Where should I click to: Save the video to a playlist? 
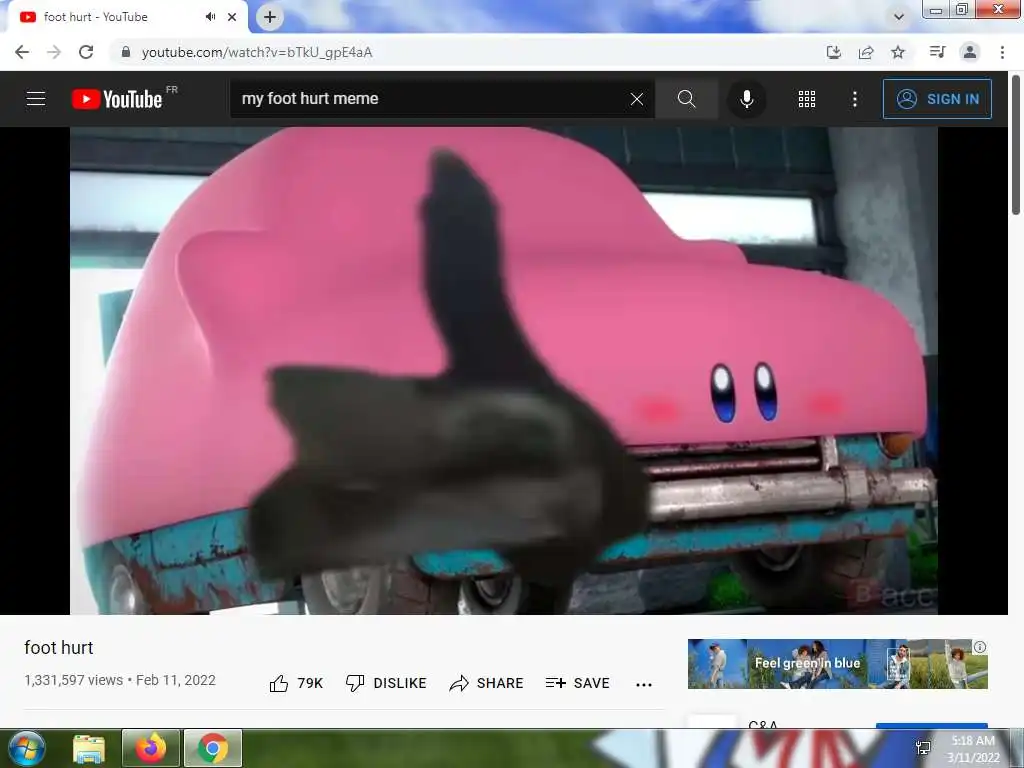pyautogui.click(x=577, y=683)
